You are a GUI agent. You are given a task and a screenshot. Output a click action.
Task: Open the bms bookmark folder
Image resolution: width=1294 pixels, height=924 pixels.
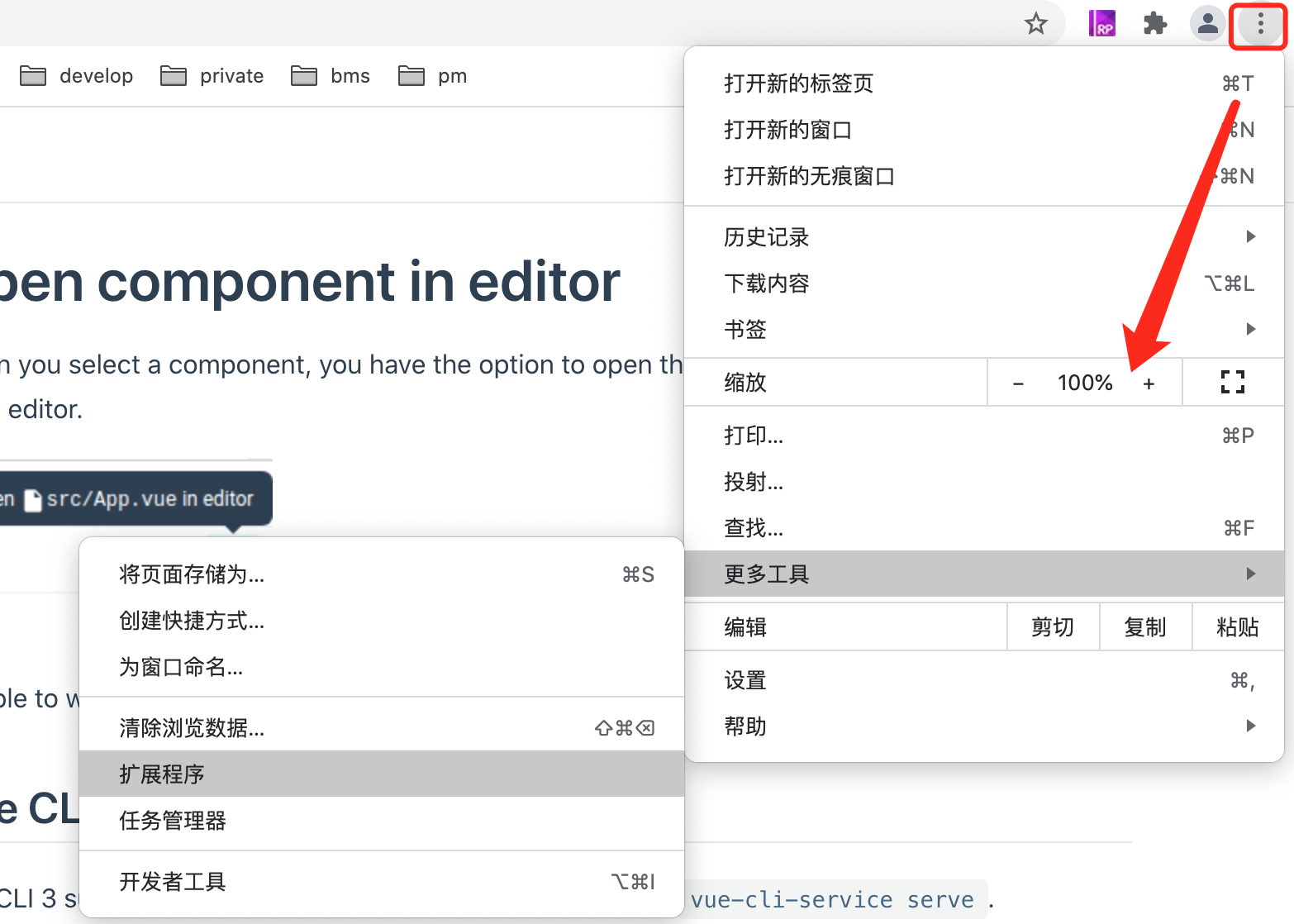point(331,76)
